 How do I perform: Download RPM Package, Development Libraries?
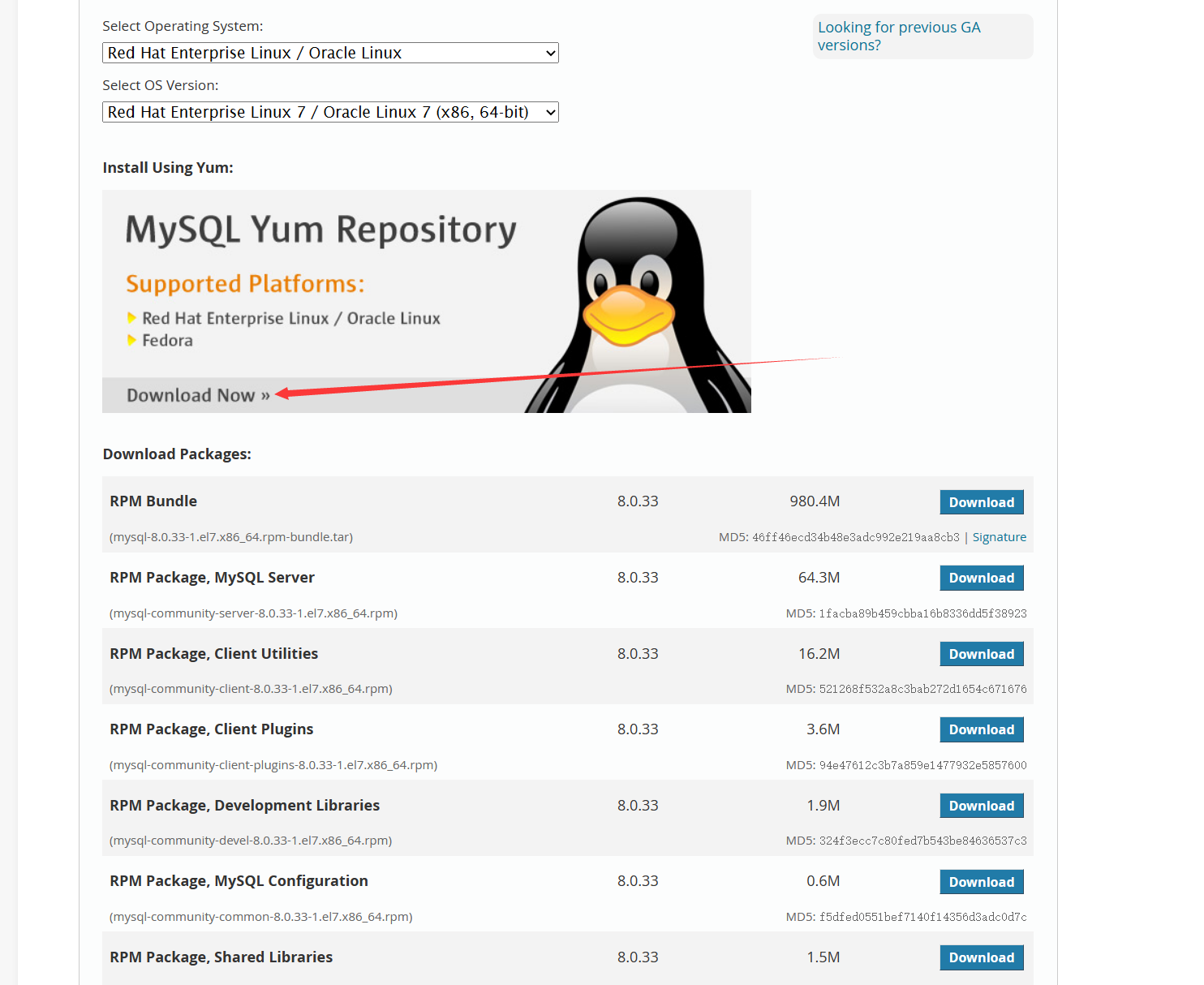[982, 806]
